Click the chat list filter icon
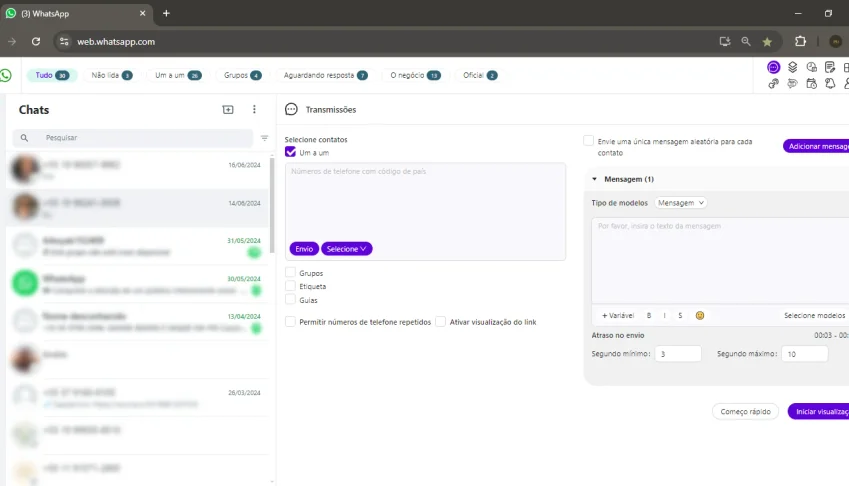 tap(264, 138)
